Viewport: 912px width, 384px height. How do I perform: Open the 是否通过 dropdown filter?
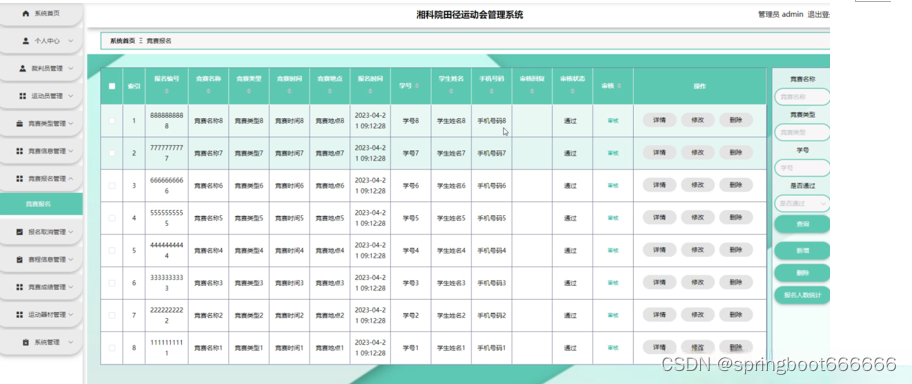pos(802,204)
